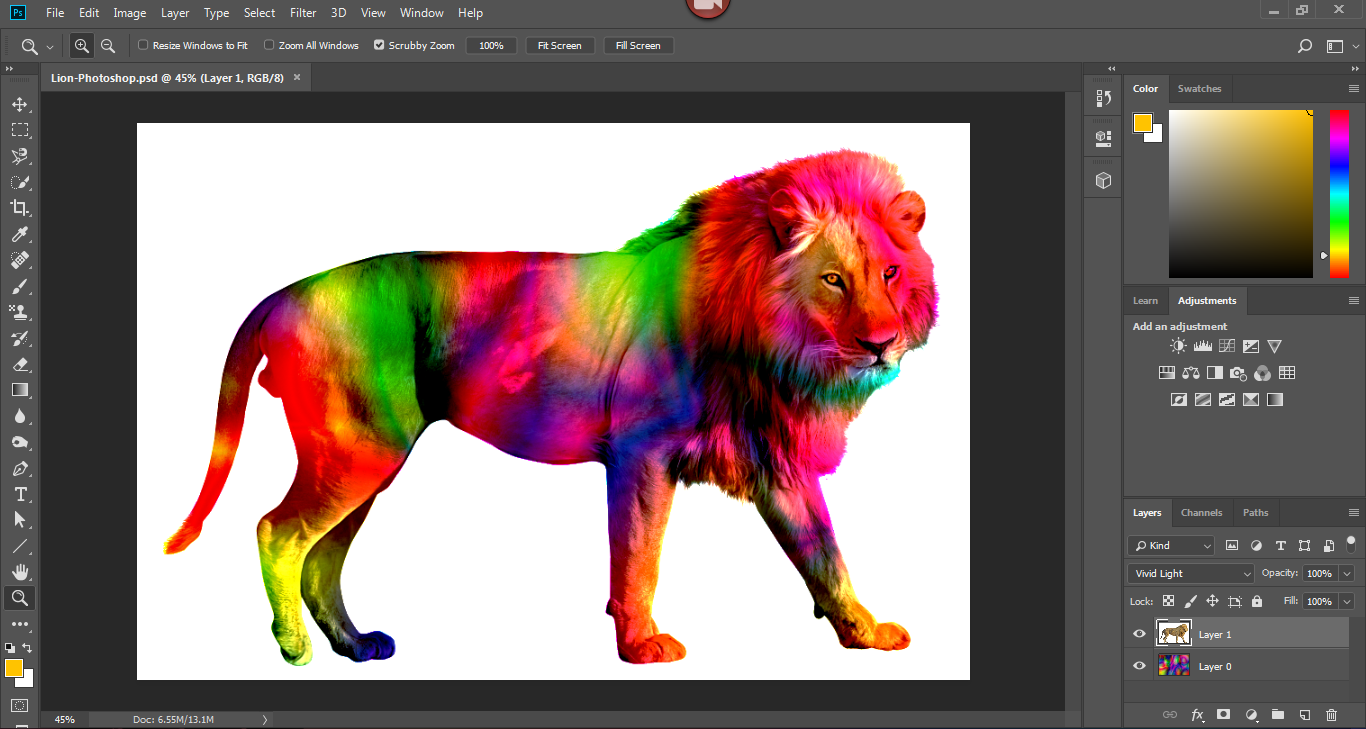Select the Move tool

click(19, 104)
